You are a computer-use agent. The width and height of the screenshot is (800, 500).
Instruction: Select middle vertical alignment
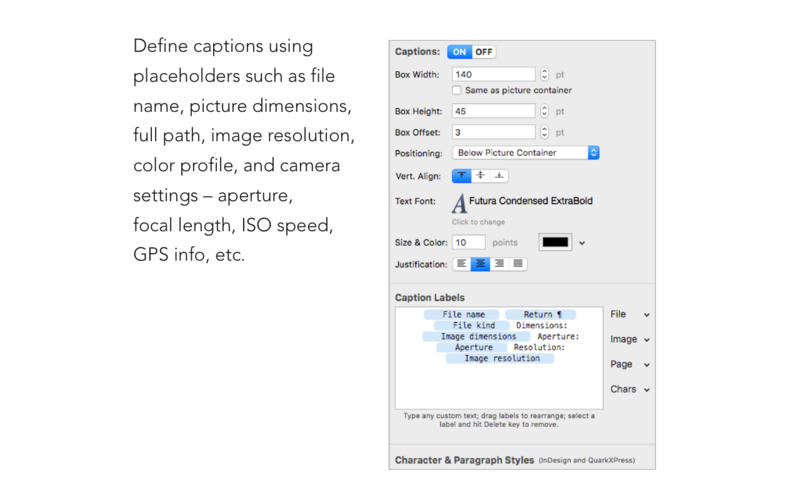pos(480,176)
